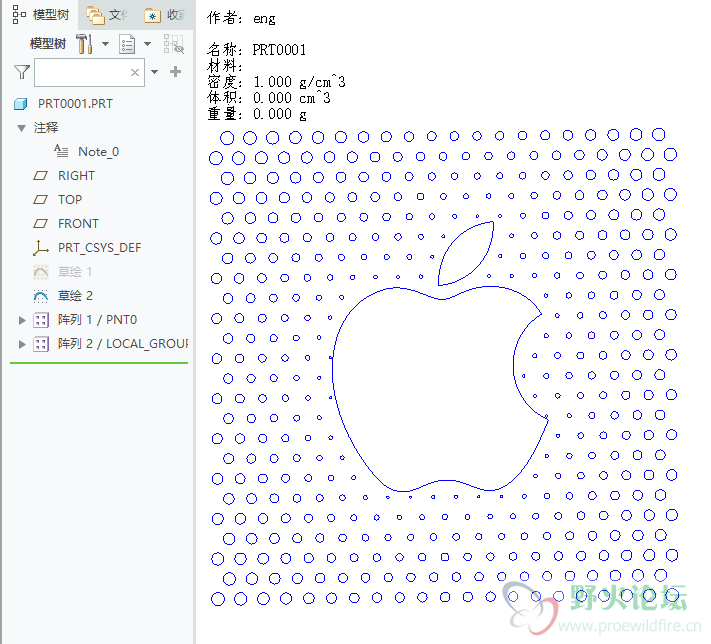Open the favorites tab
711x644 pixels.
164,15
